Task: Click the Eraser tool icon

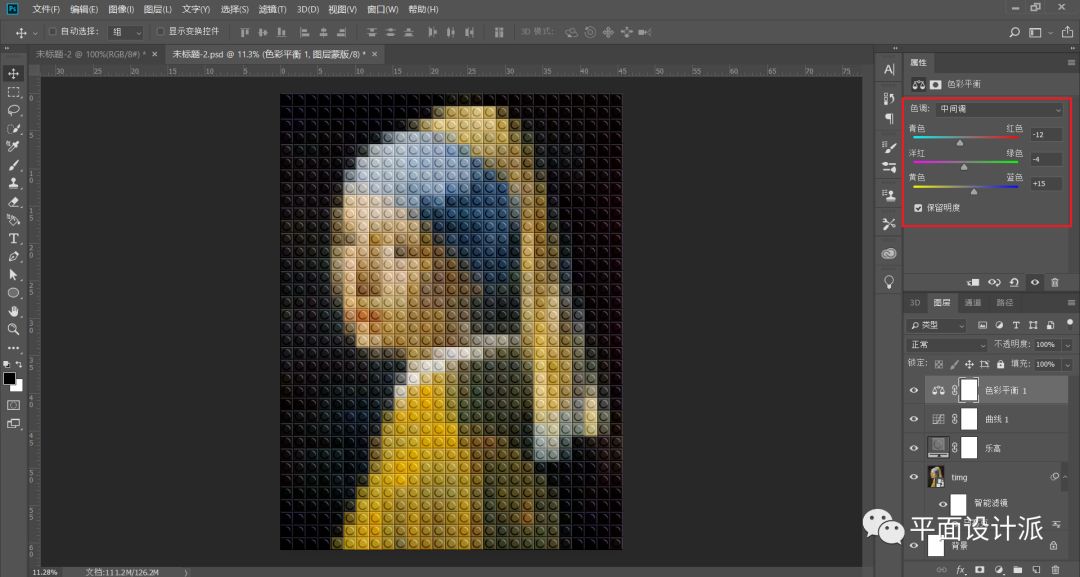Action: pyautogui.click(x=14, y=201)
